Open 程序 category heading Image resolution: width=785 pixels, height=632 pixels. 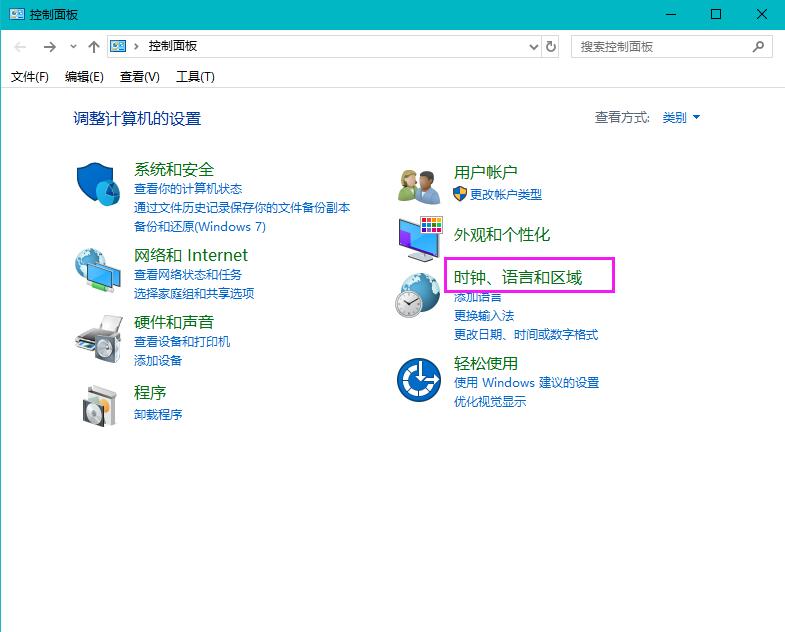[150, 393]
